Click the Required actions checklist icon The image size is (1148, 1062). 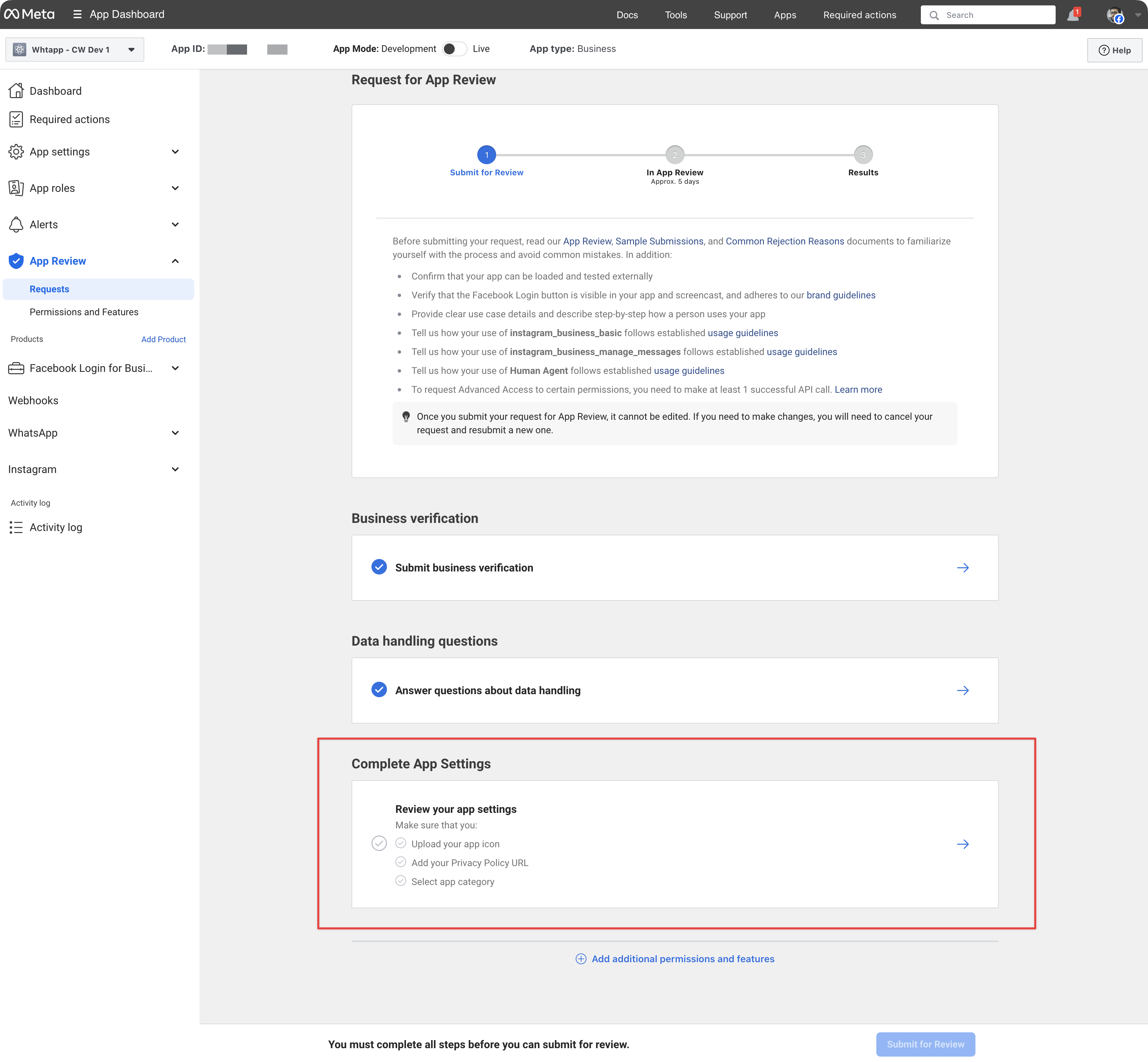16,120
